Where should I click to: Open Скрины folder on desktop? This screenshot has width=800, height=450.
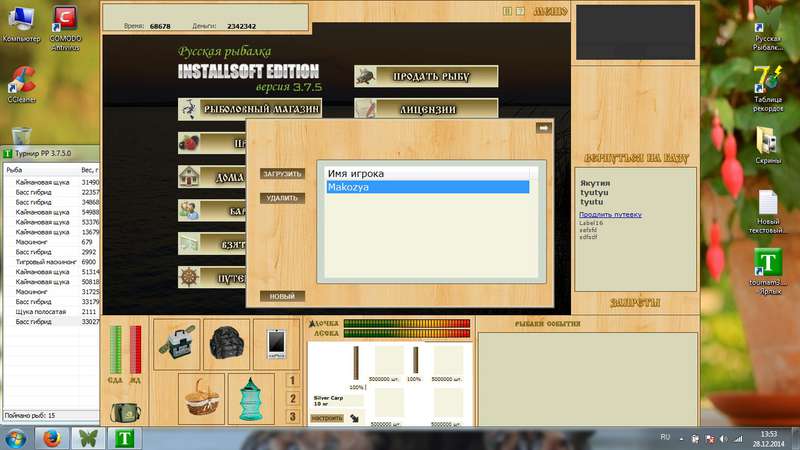pyautogui.click(x=768, y=145)
